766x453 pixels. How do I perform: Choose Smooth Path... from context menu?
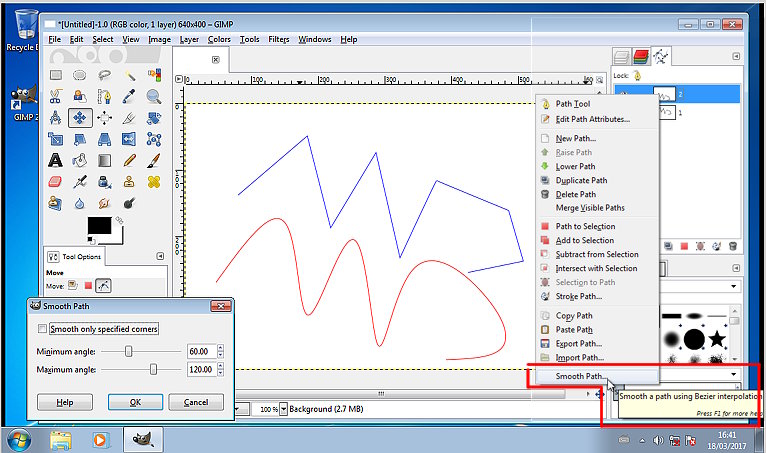[597, 376]
